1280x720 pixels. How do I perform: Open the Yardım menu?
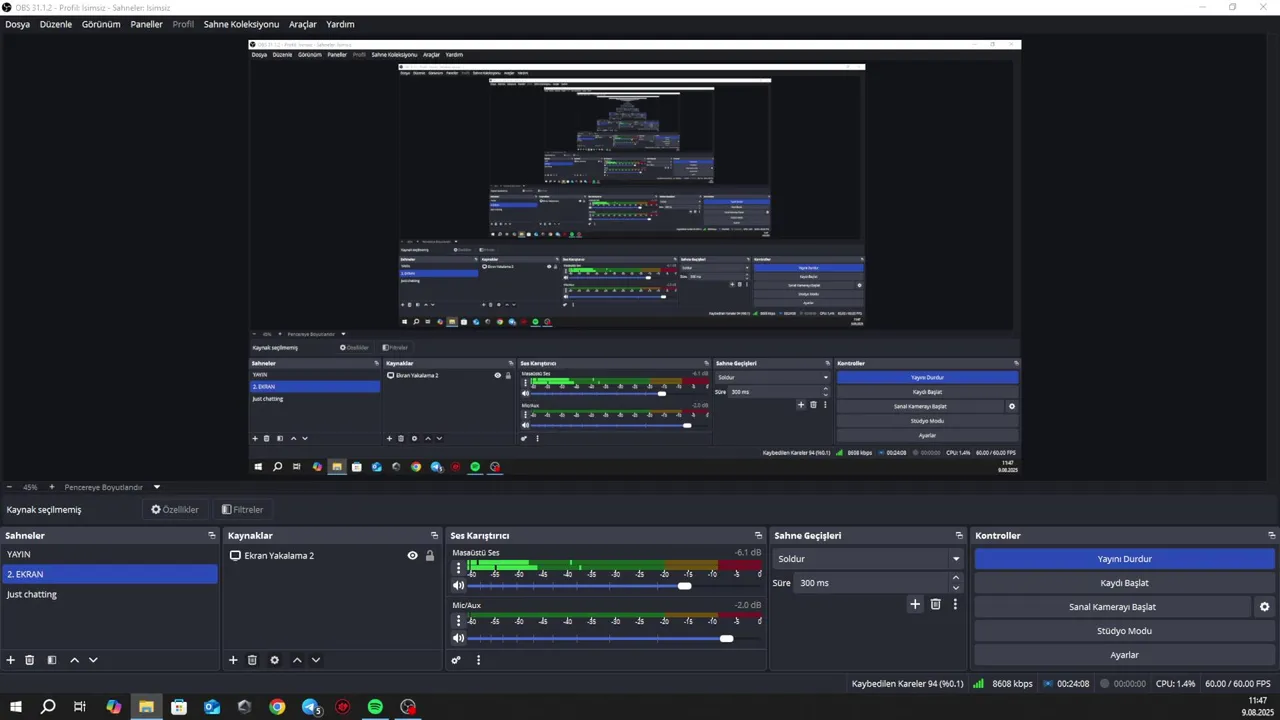click(340, 24)
